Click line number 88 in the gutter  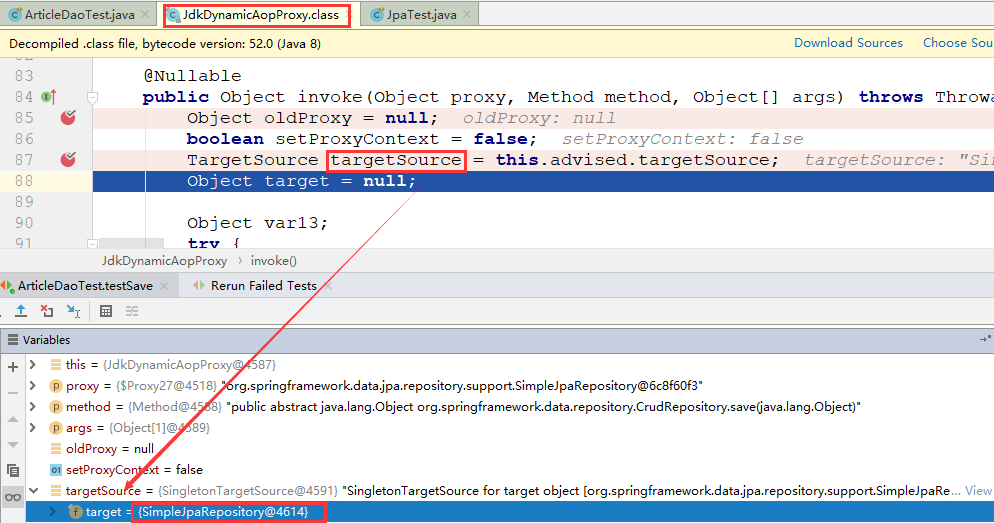[x=23, y=181]
